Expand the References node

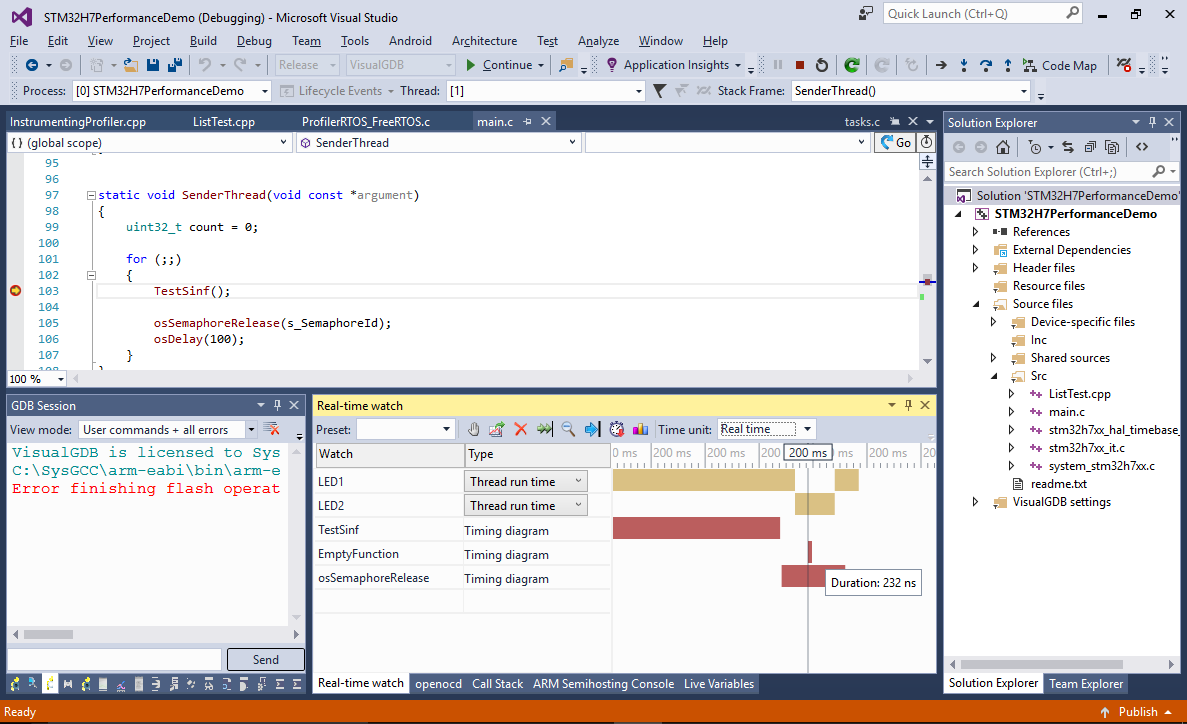pos(975,232)
